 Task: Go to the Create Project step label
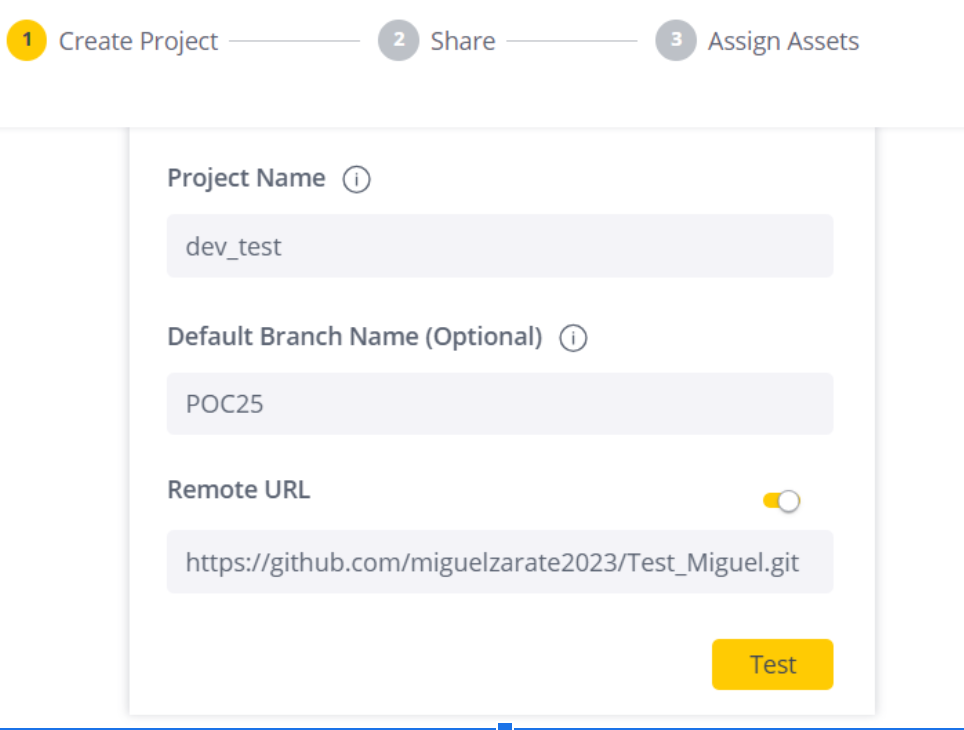(138, 41)
